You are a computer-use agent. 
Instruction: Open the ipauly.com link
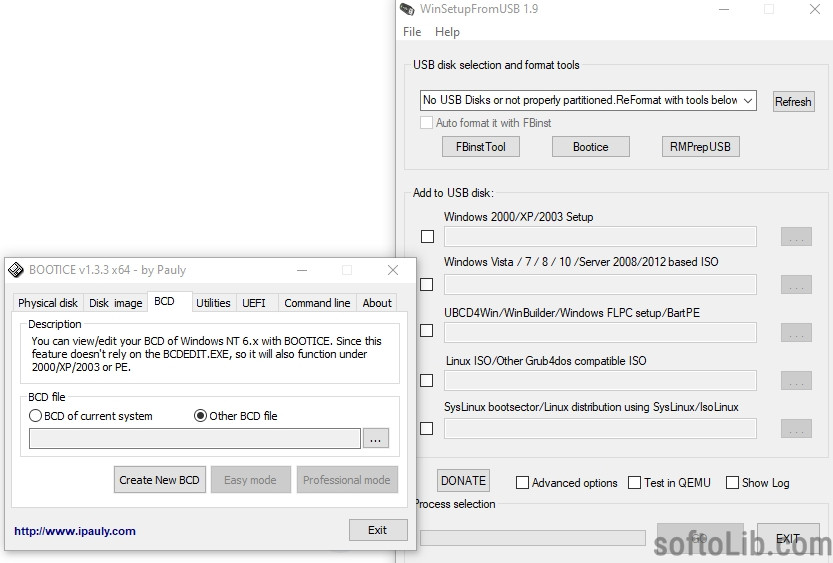point(75,531)
